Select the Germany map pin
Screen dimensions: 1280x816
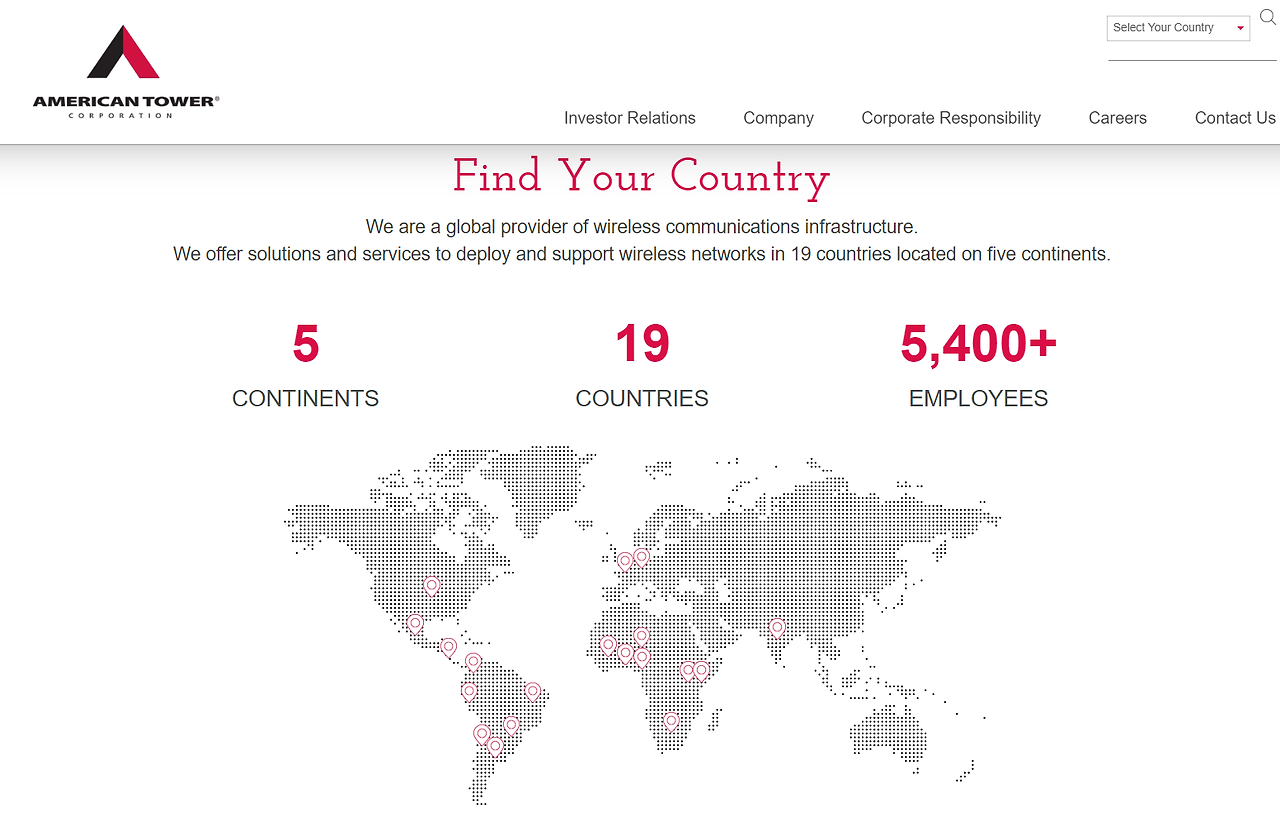pos(641,557)
